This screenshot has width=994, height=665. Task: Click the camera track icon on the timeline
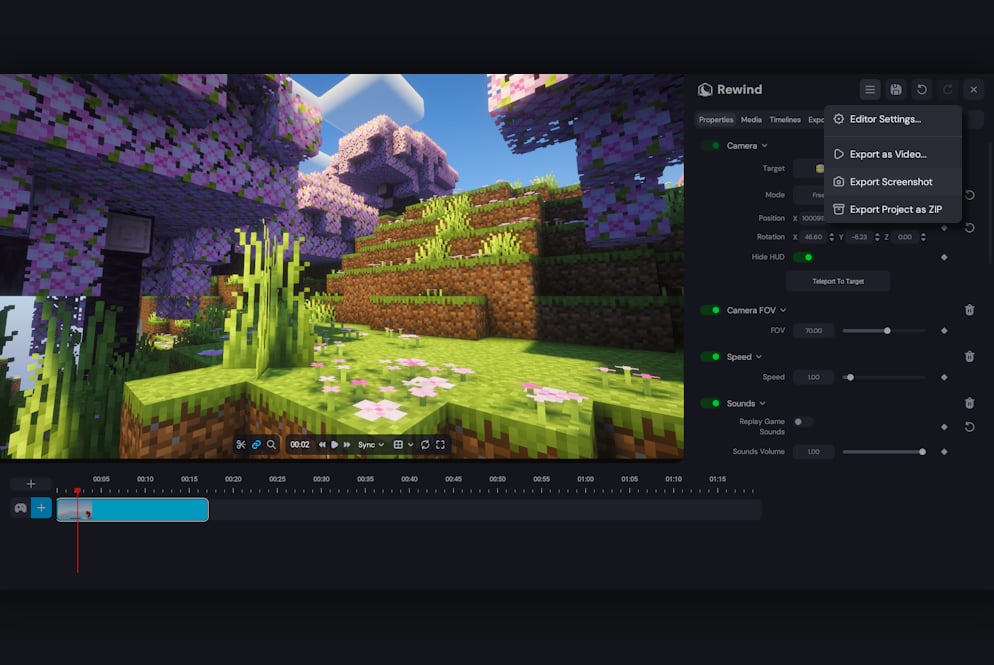(x=19, y=508)
